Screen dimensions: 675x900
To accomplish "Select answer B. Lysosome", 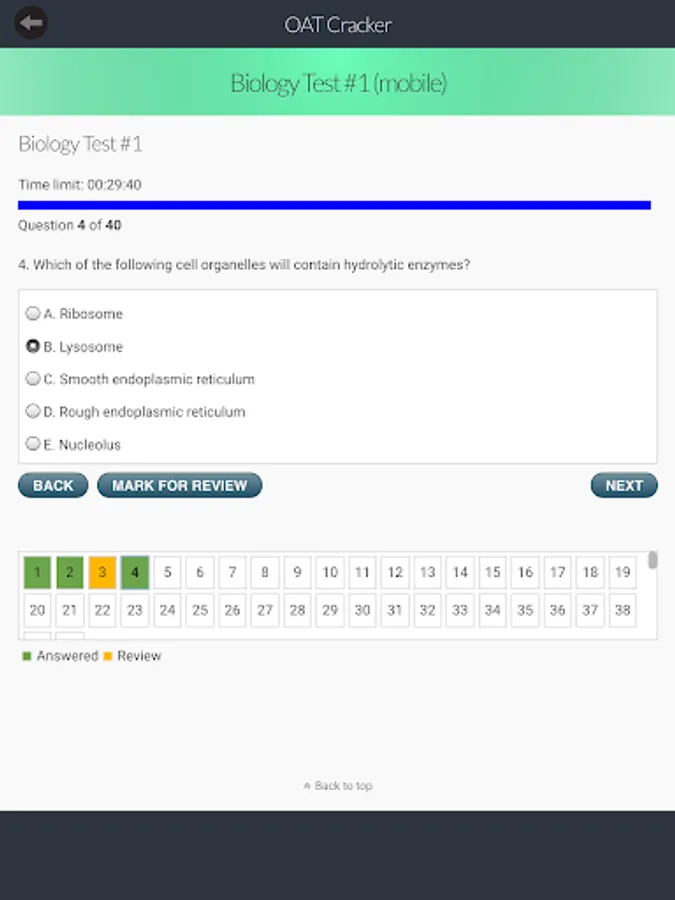I will (x=33, y=347).
